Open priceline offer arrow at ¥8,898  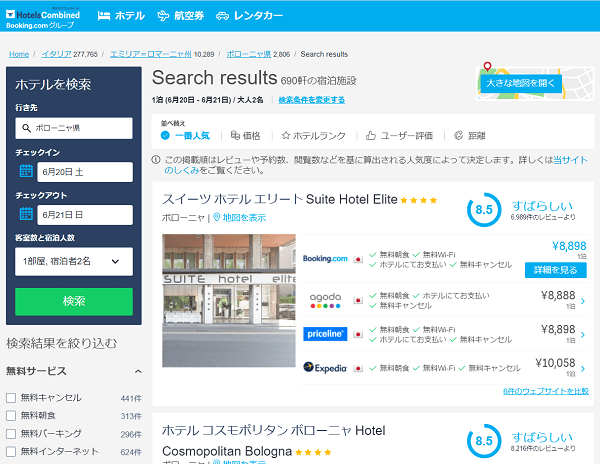[x=583, y=335]
